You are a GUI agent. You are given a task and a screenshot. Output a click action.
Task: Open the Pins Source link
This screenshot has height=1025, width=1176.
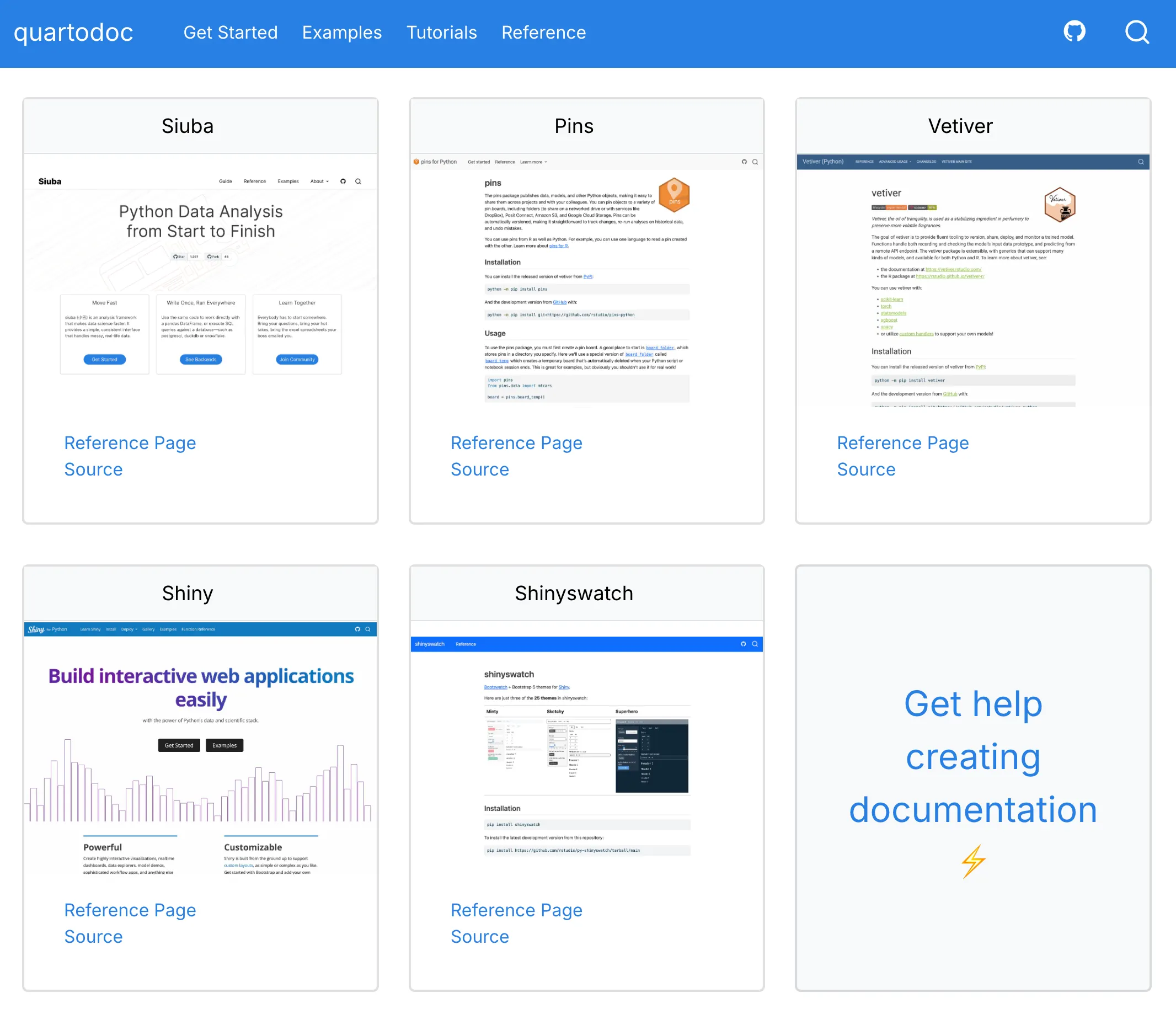tap(479, 469)
